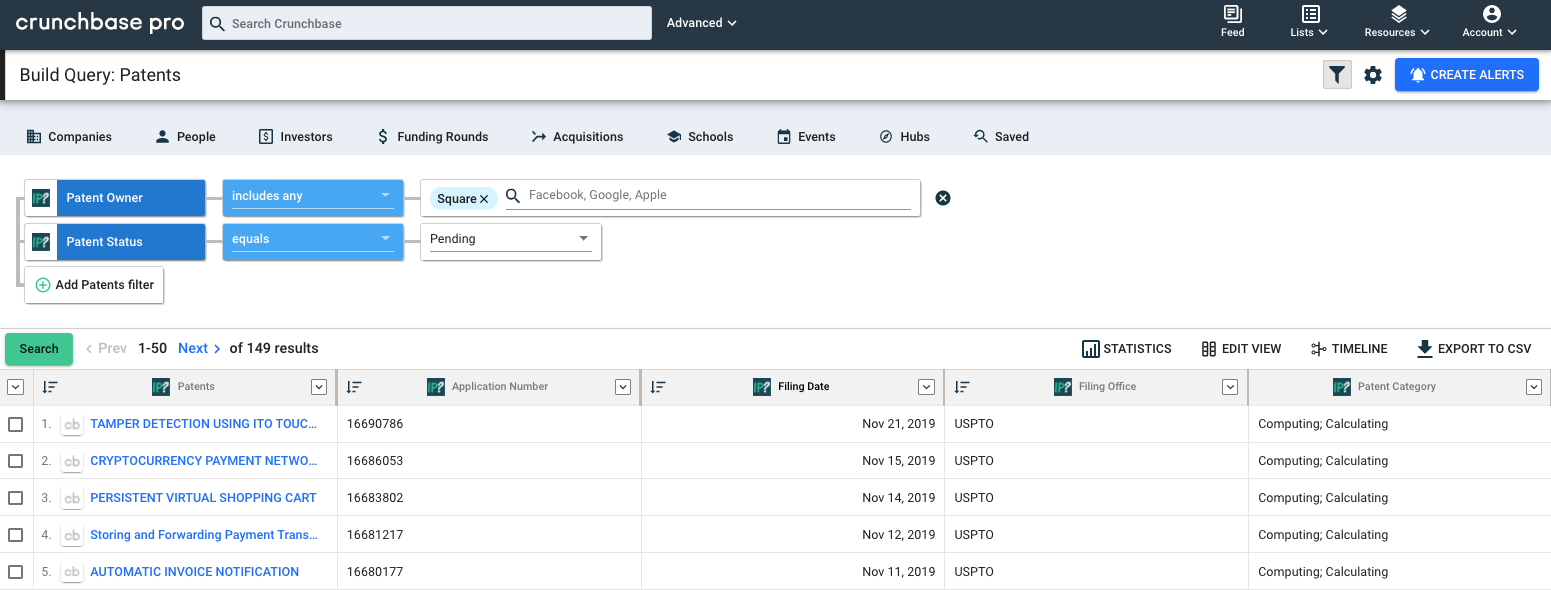The height and width of the screenshot is (590, 1551).
Task: Click cb logo beside AUTOMATIC INVOICE NOTIFICATION
Action: (x=72, y=572)
